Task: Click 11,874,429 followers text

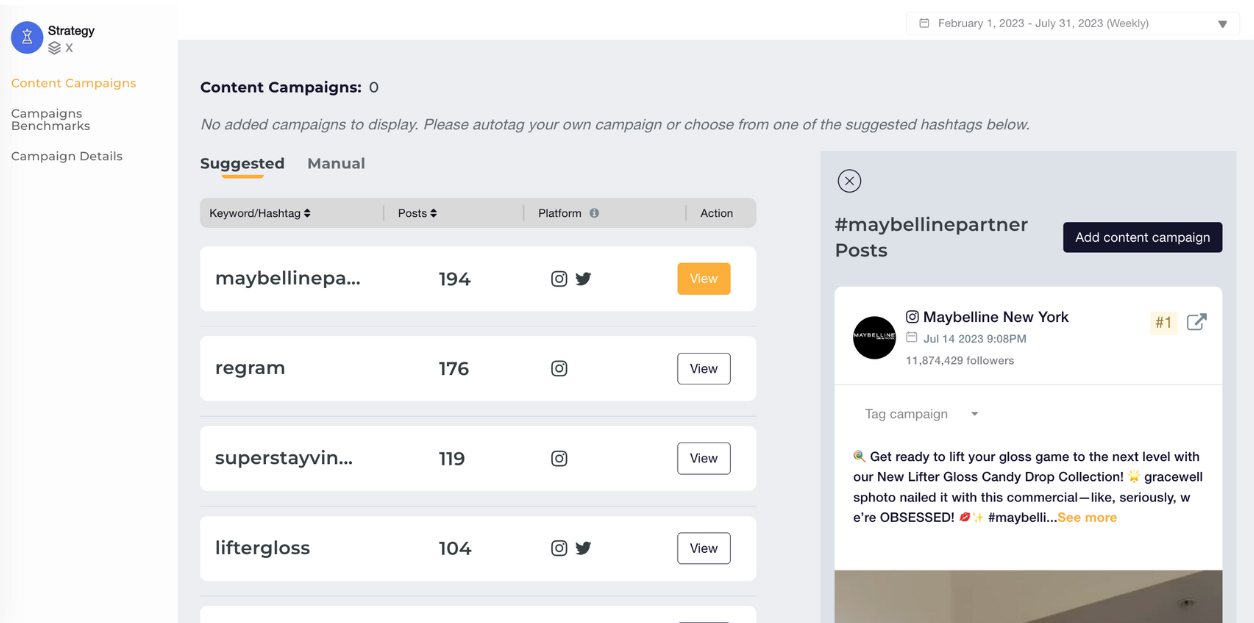Action: click(960, 360)
